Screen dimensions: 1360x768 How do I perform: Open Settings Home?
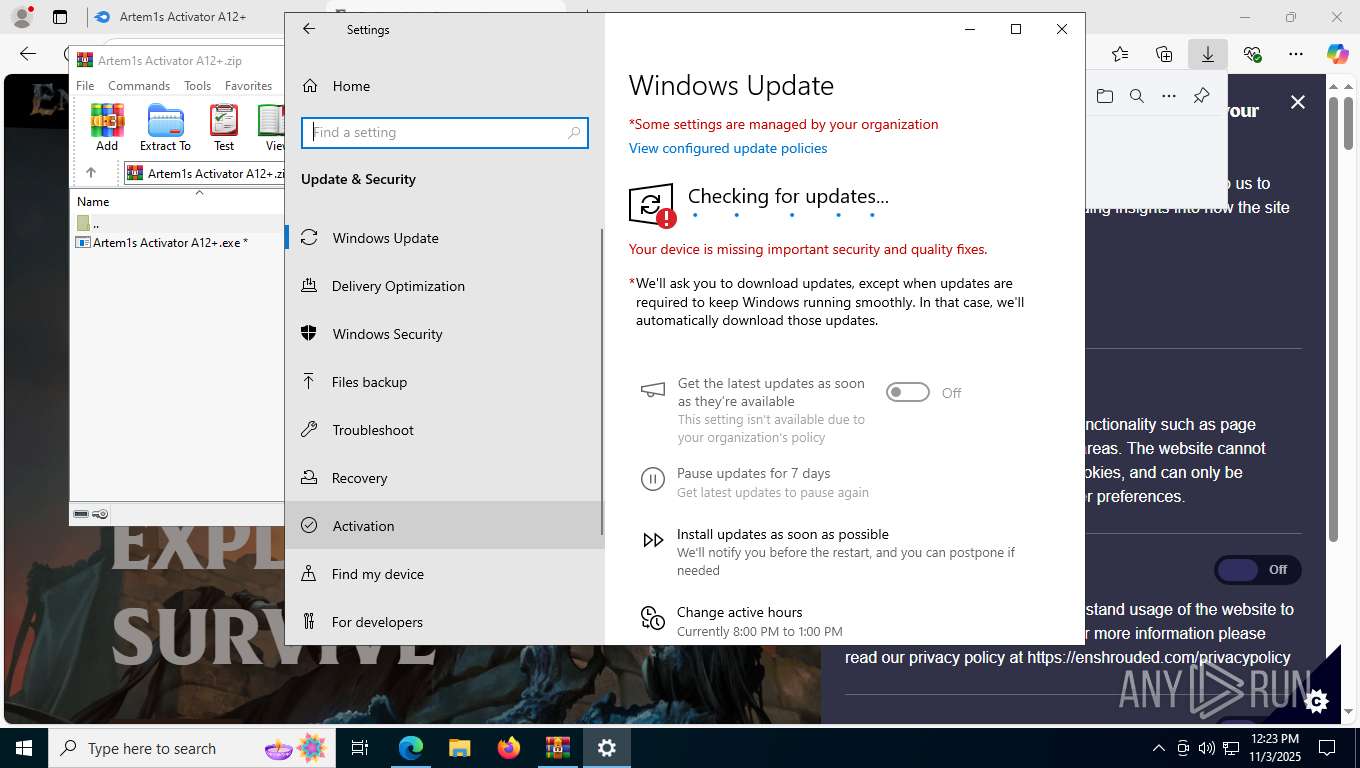[x=445, y=86]
